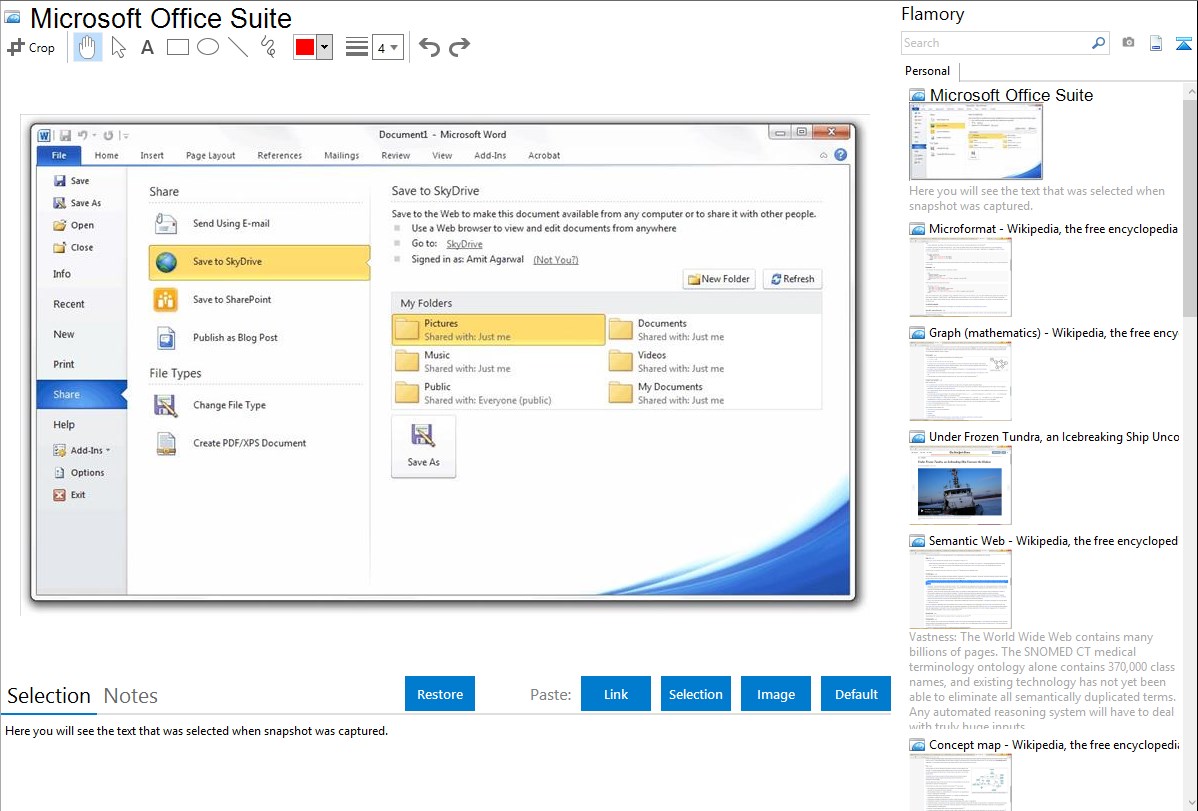The height and width of the screenshot is (811, 1198).
Task: Click the Publish as Blog Post icon
Action: [x=166, y=338]
